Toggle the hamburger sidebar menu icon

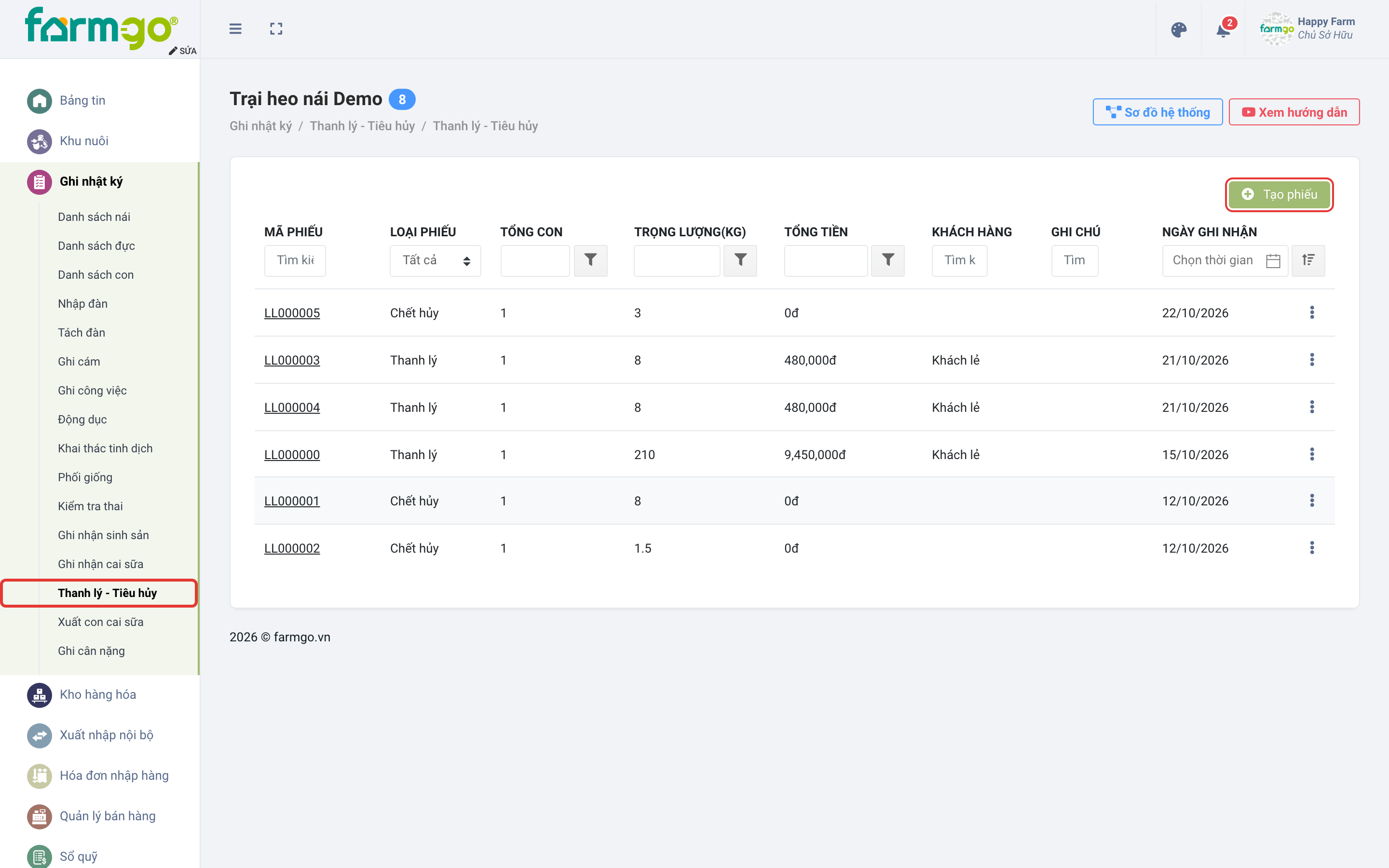click(235, 29)
